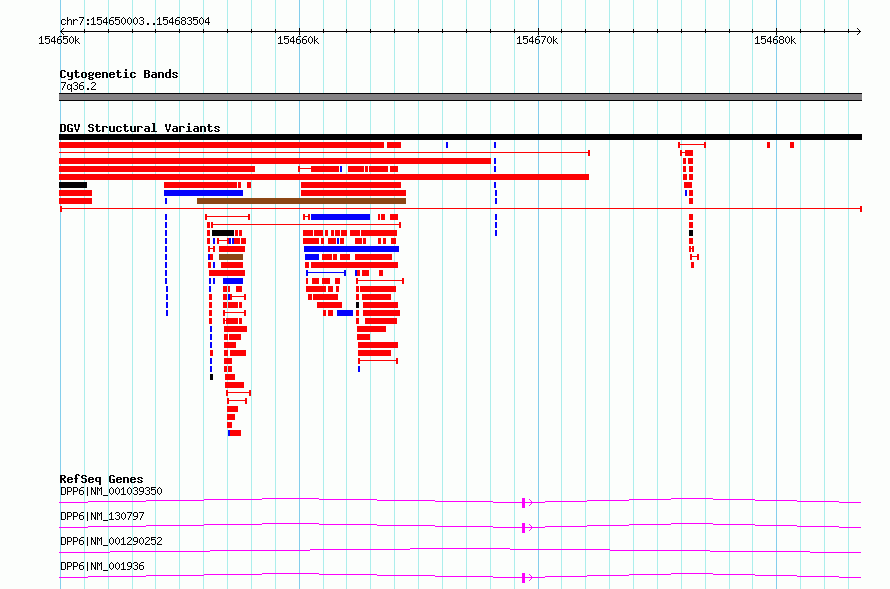Open the DGV Structural Variants track title
The image size is (890, 589).
[x=140, y=128]
